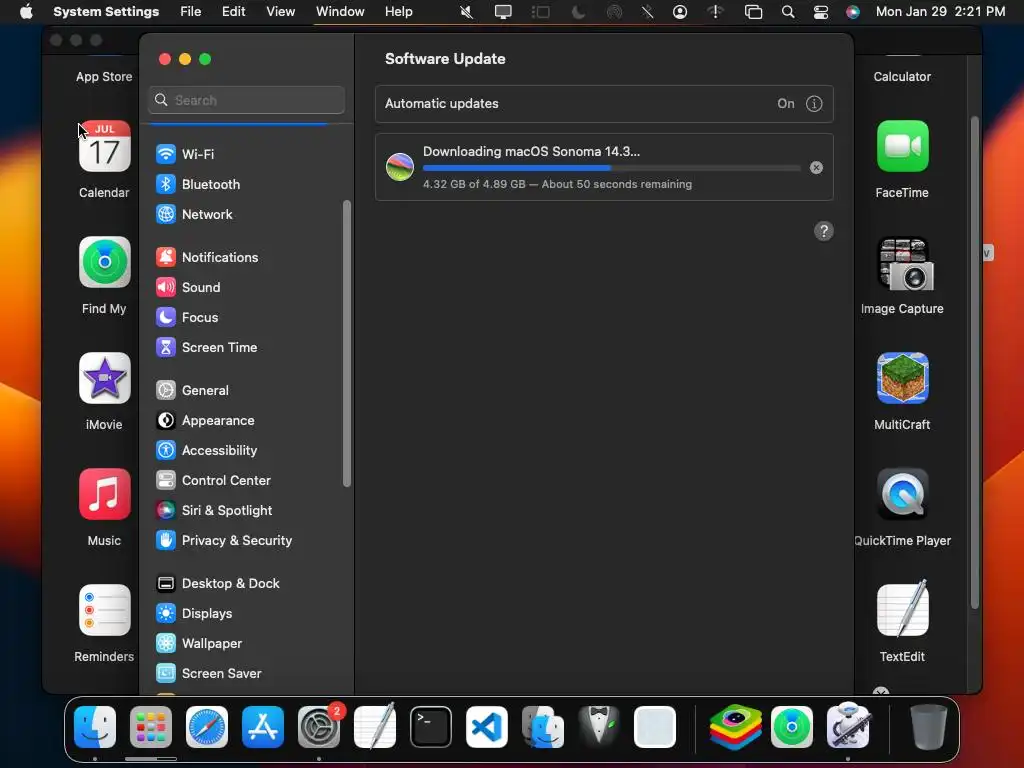Launch Visual Studio Code from Dock
1024x768 pixels.
coord(487,727)
